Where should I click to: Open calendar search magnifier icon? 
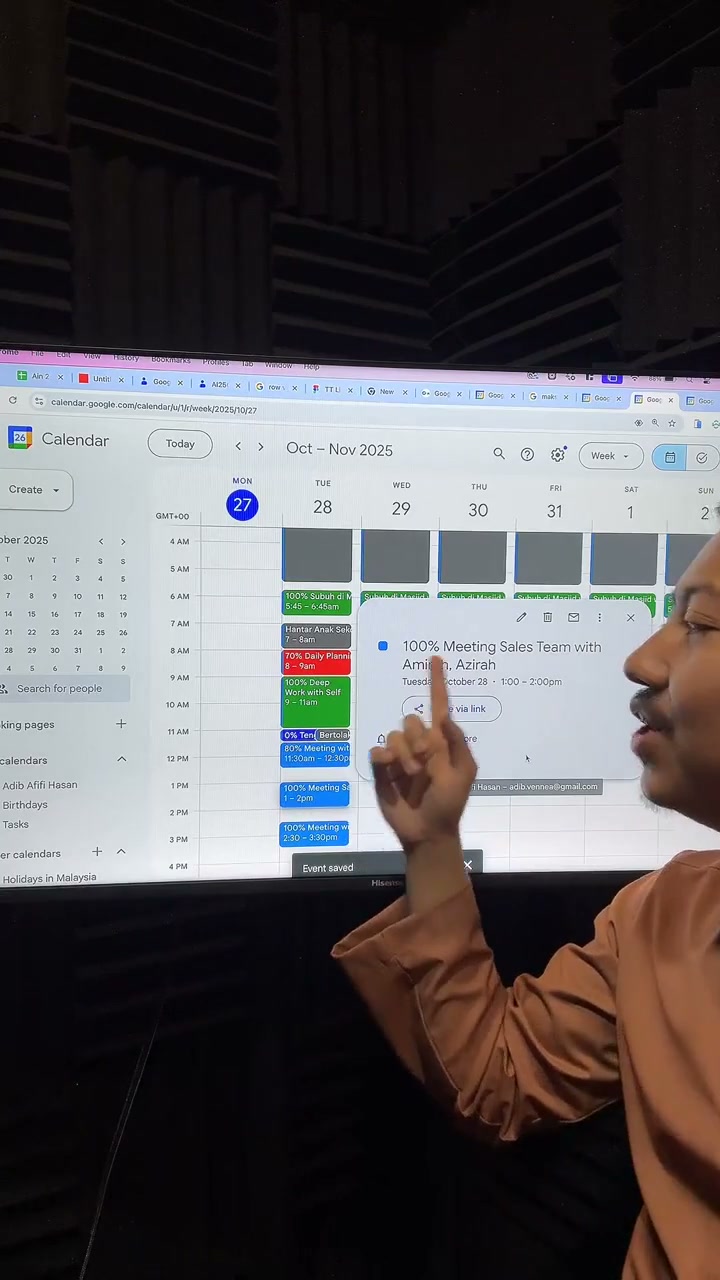tap(499, 454)
